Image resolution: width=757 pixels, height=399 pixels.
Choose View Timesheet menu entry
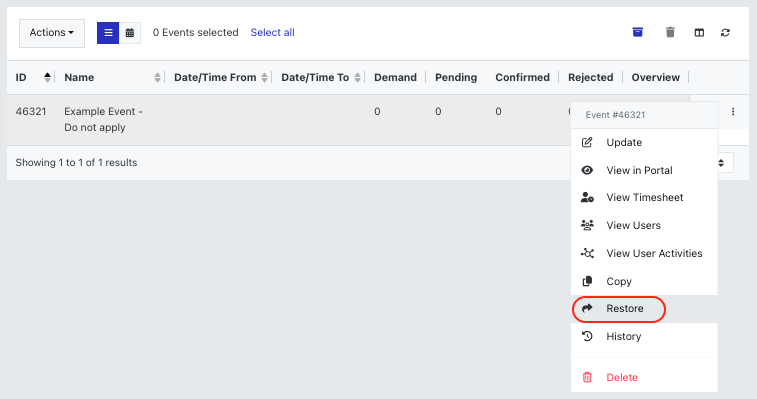pos(644,198)
